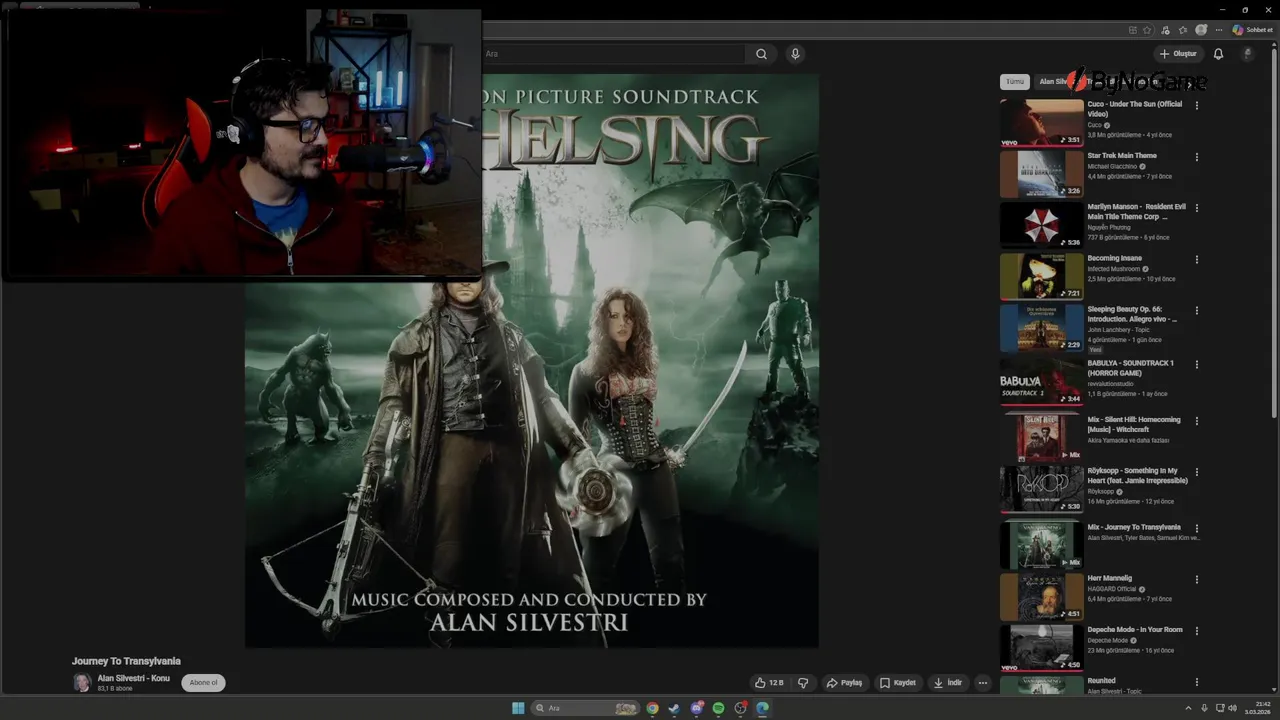This screenshot has height=720, width=1280.
Task: Open Steam from the taskbar
Action: point(674,708)
